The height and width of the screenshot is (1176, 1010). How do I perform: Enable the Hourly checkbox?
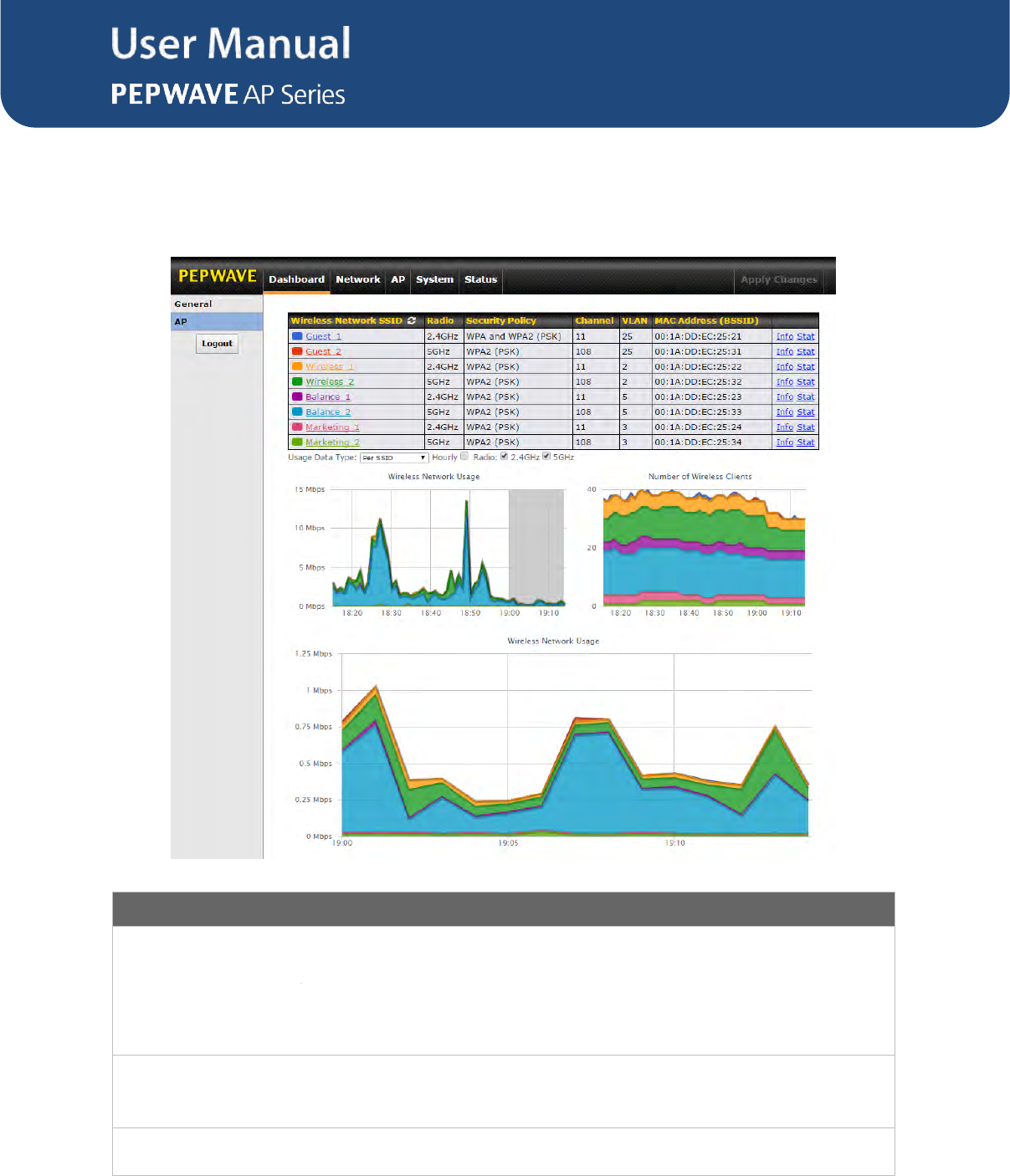point(464,457)
